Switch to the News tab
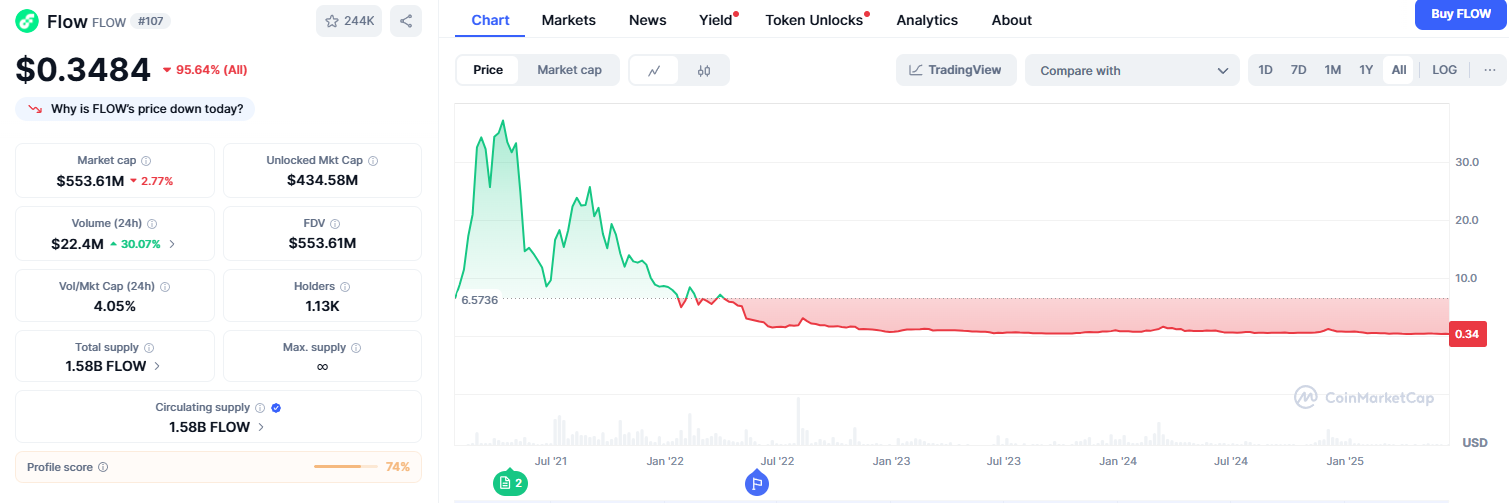The image size is (1509, 503). (x=648, y=20)
